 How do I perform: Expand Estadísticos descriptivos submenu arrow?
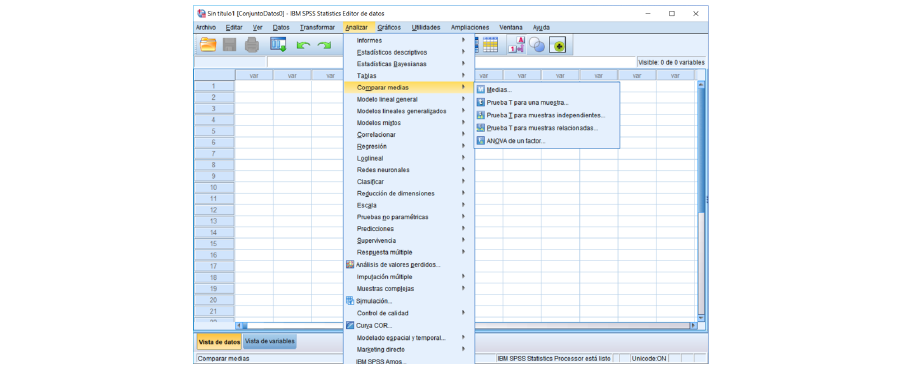[x=463, y=52]
